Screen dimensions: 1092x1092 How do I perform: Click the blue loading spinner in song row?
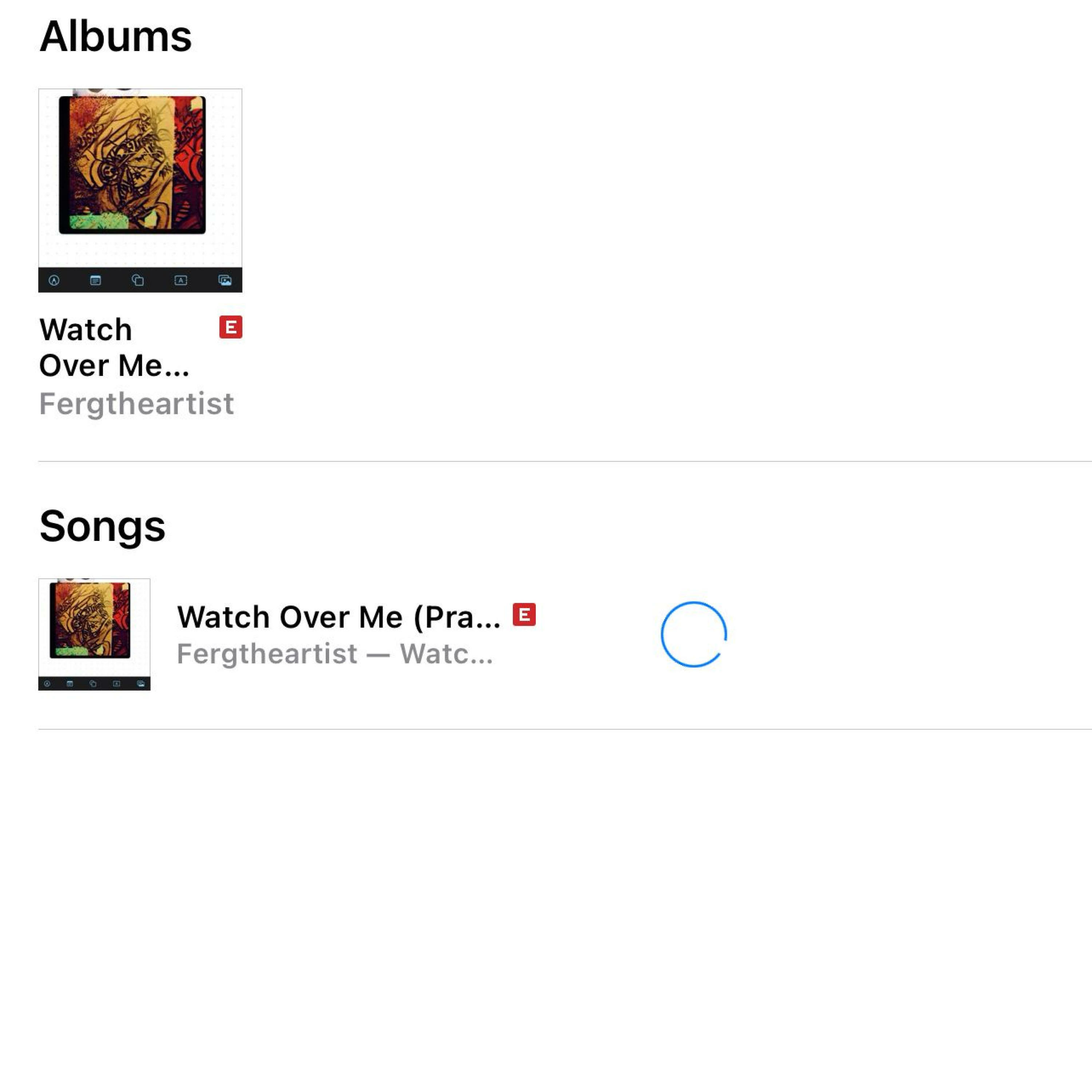click(693, 634)
